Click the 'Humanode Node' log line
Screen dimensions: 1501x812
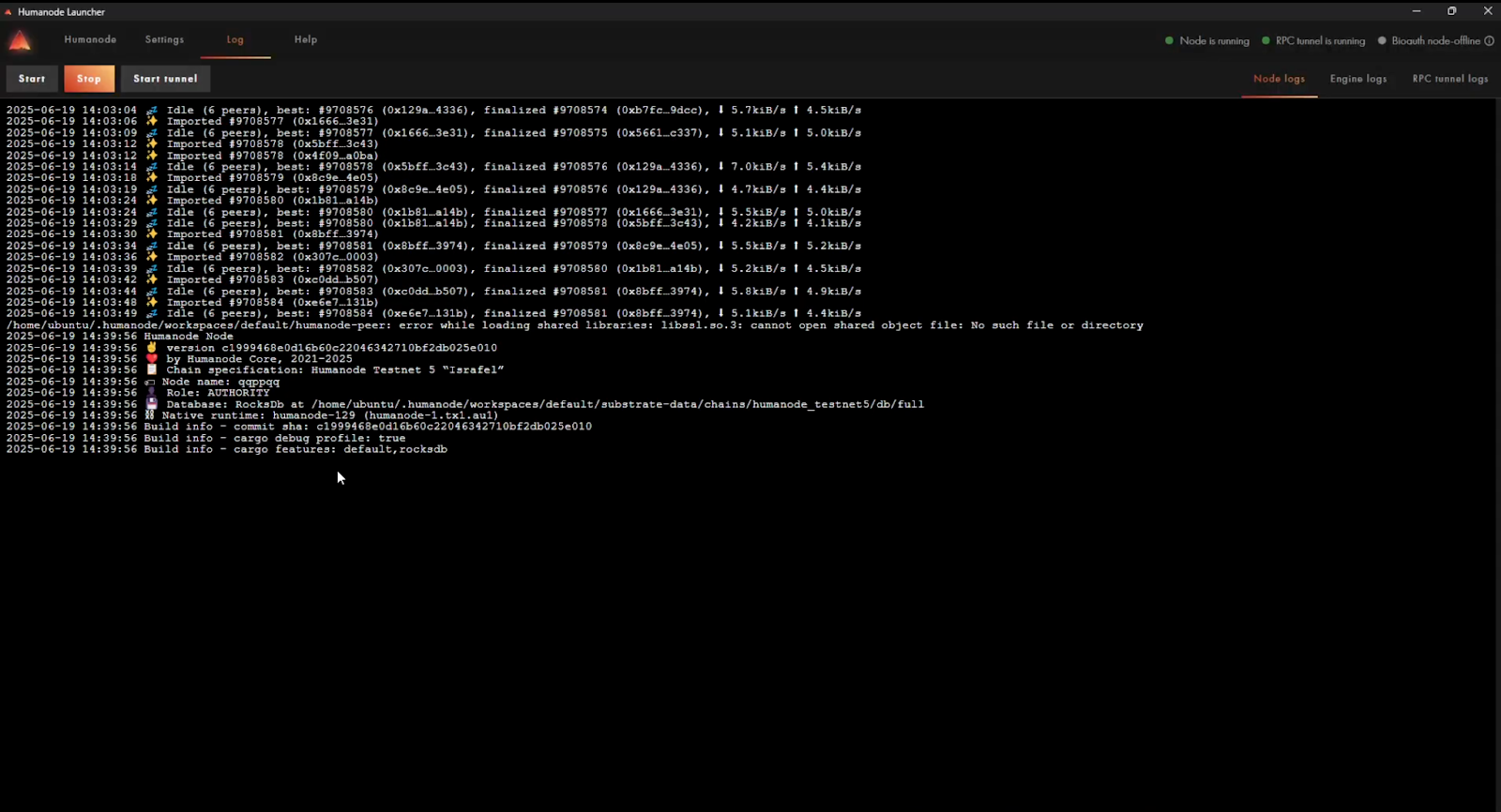coord(119,337)
